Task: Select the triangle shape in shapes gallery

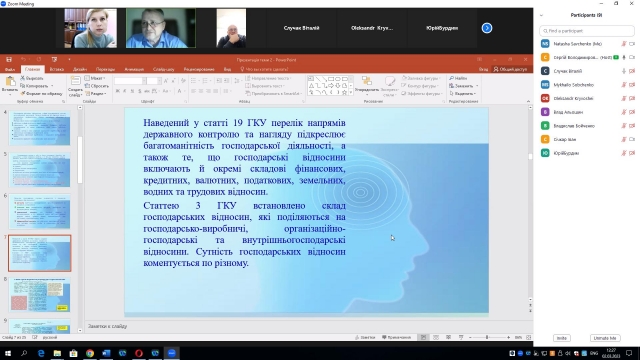Action: click(x=311, y=86)
